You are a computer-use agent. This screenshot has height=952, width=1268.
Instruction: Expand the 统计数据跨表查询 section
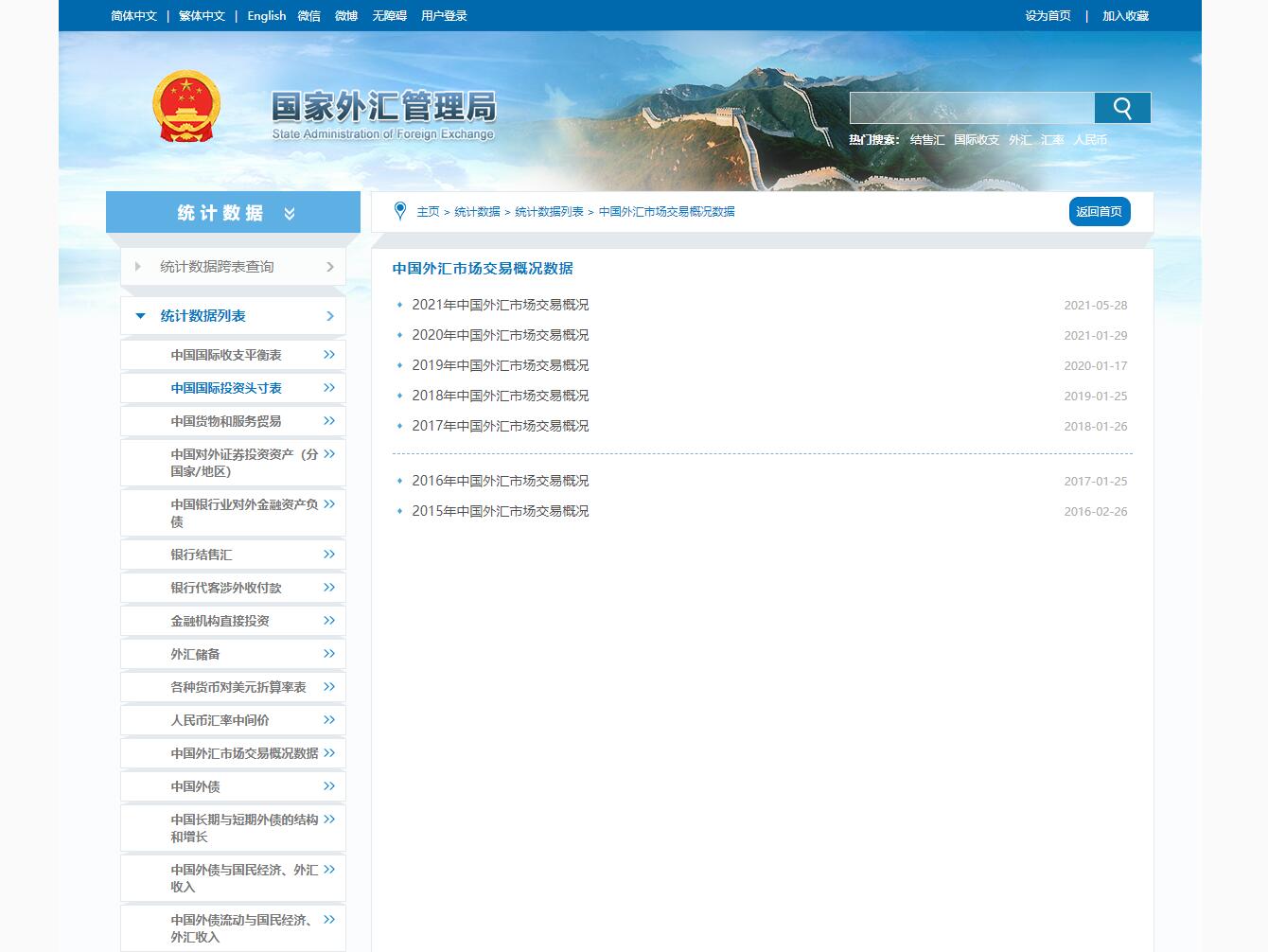pos(138,267)
